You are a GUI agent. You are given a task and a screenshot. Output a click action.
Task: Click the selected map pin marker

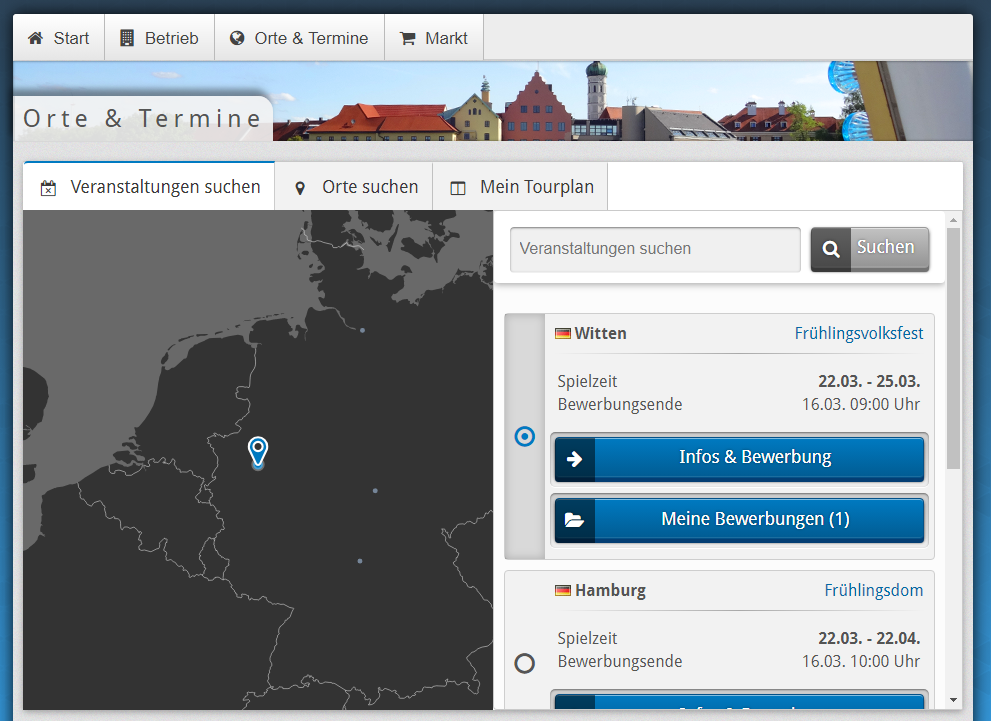click(x=258, y=450)
